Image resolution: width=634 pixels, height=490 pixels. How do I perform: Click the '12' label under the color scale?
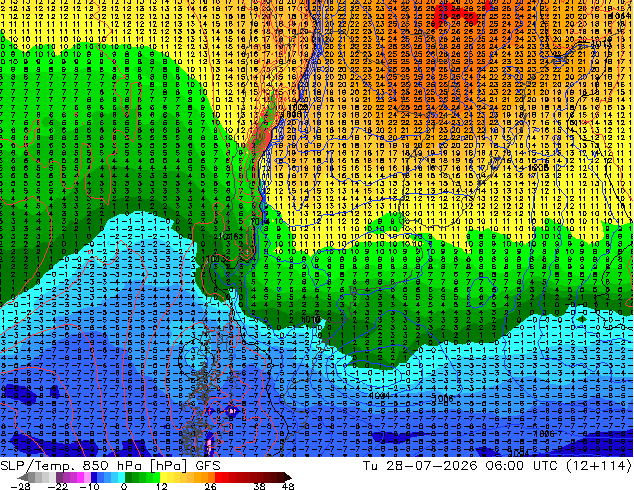click(x=162, y=486)
